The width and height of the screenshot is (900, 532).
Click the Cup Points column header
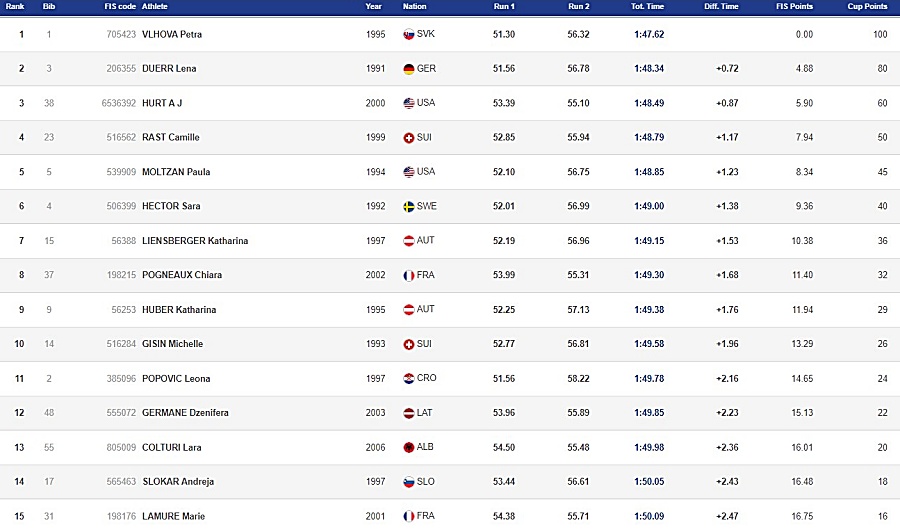tap(867, 6)
